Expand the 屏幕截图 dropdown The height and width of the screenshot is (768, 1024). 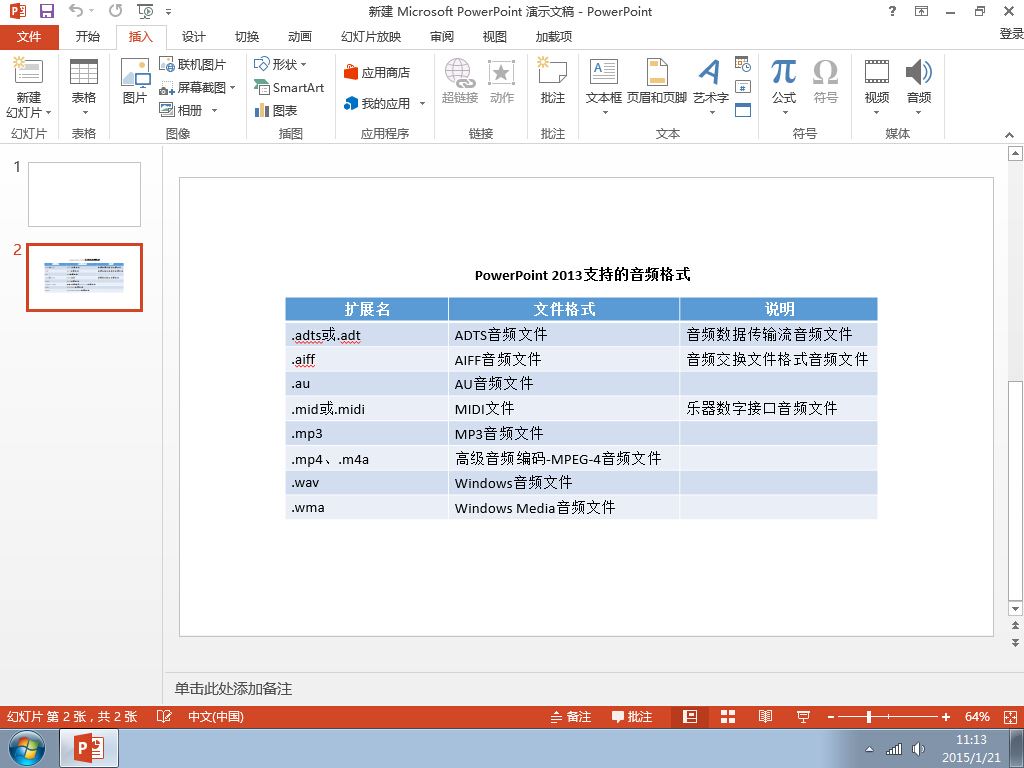(x=232, y=87)
